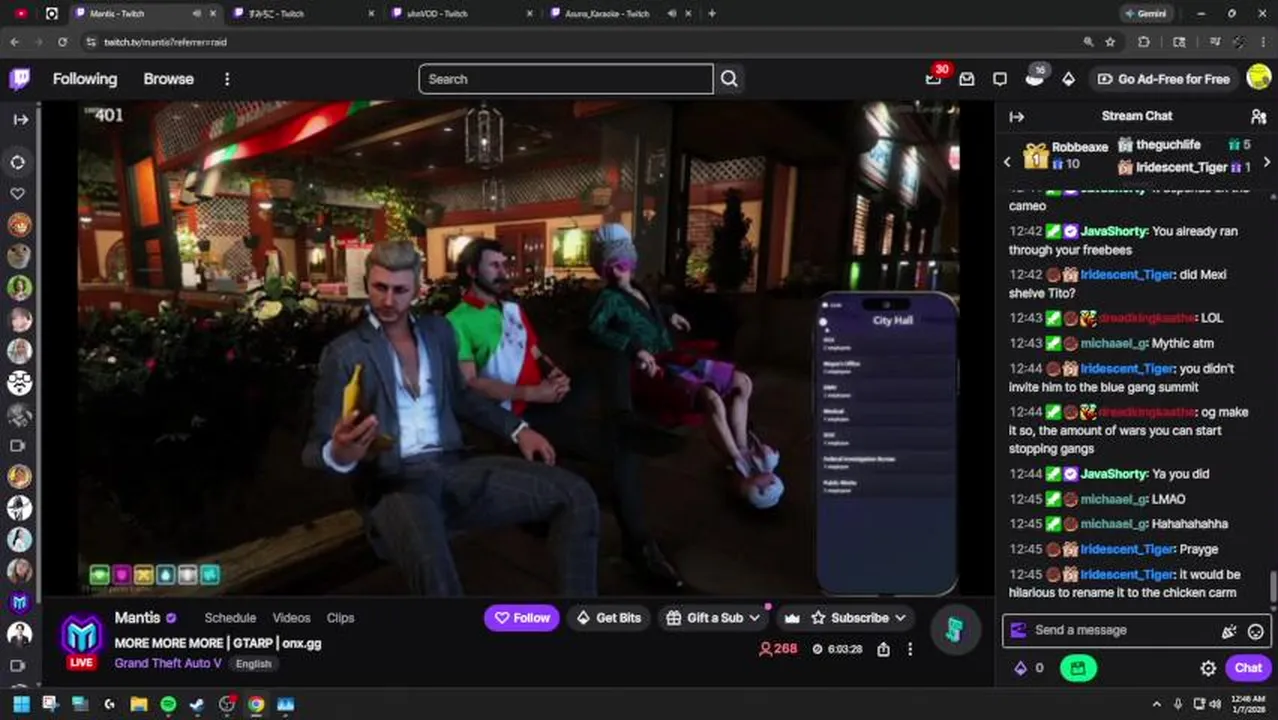Image resolution: width=1278 pixels, height=720 pixels.
Task: Open the Gemini button in Chrome
Action: (x=1146, y=14)
